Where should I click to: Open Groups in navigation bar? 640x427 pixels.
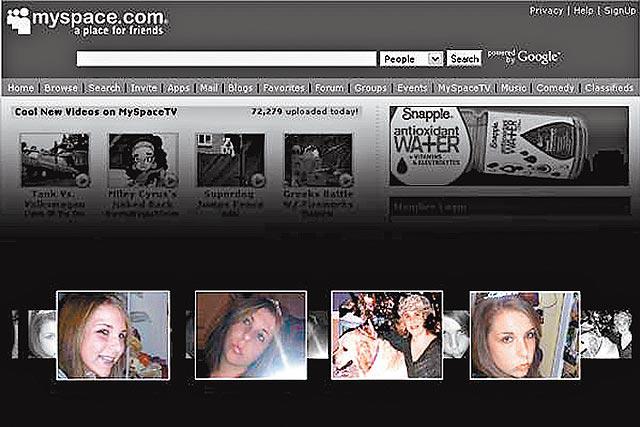click(371, 88)
